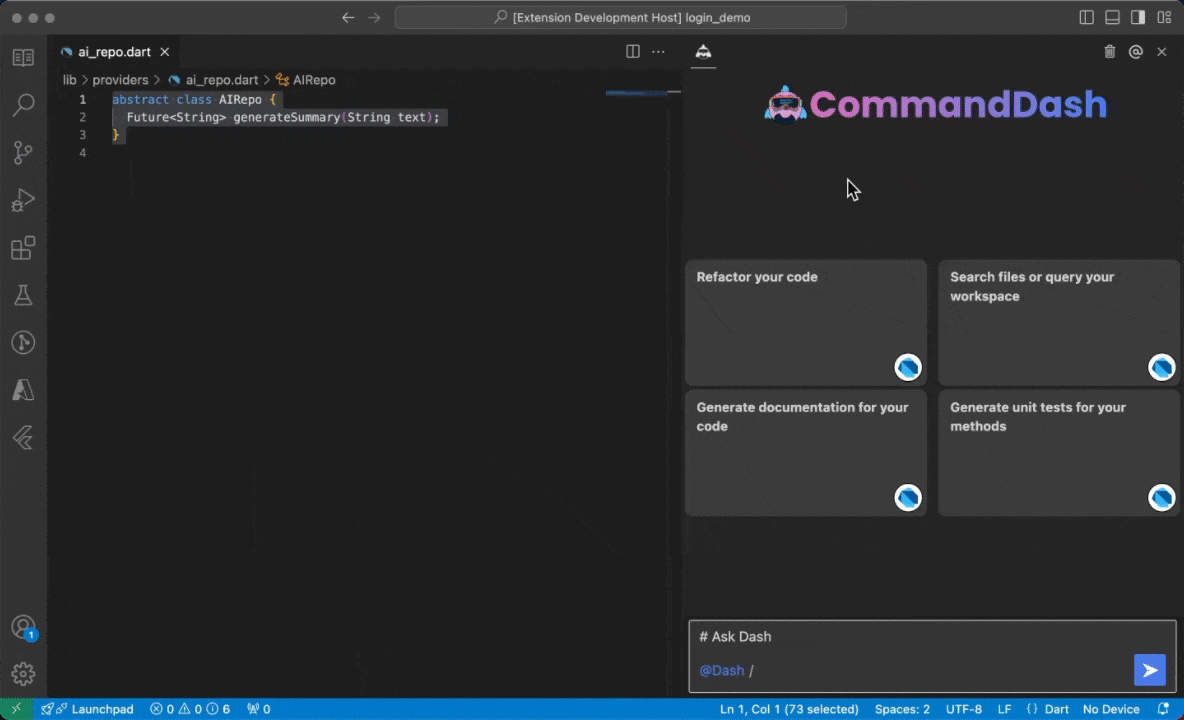This screenshot has width=1184, height=720.
Task: Toggle the primary sidebar layout icon
Action: [1087, 17]
